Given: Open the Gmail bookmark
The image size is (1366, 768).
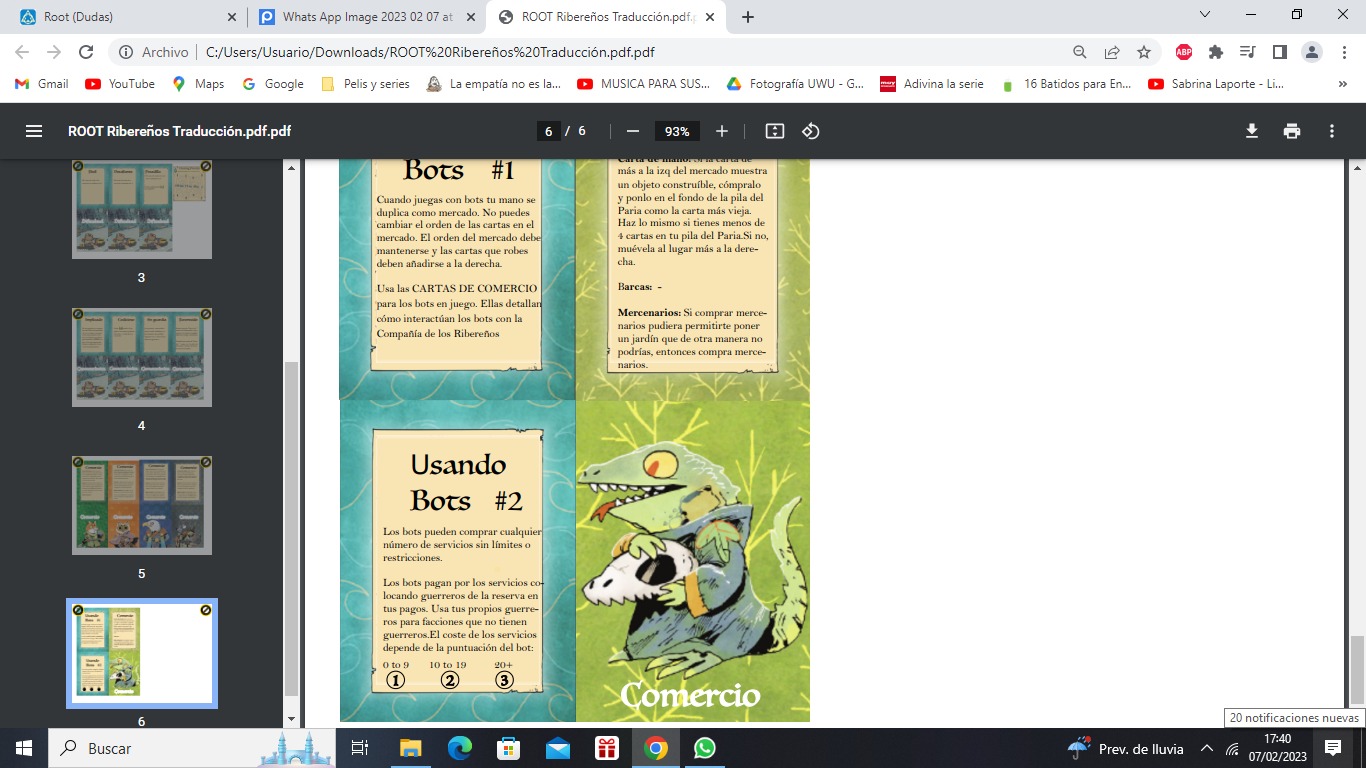Looking at the screenshot, I should tap(42, 84).
